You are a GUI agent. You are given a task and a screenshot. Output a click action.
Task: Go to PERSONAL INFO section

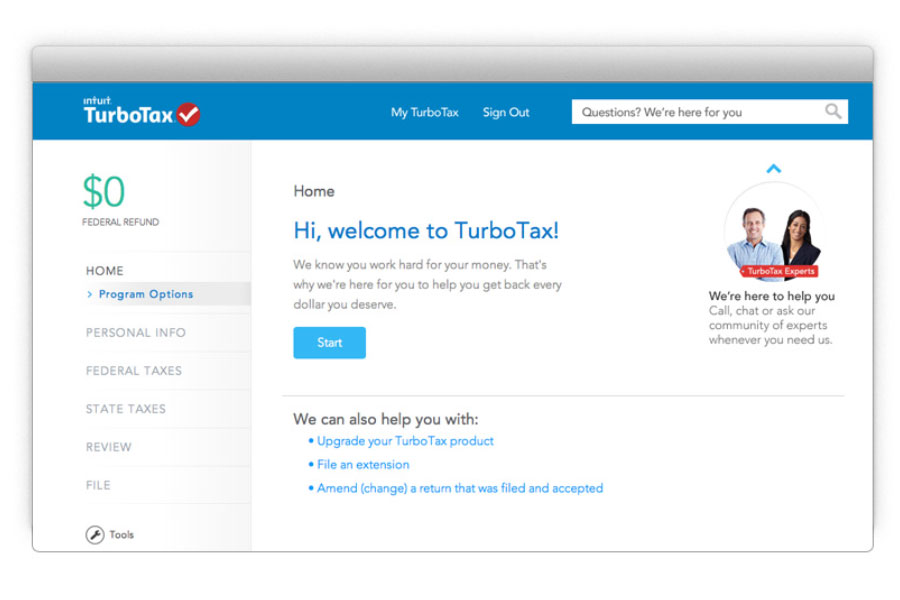point(135,332)
